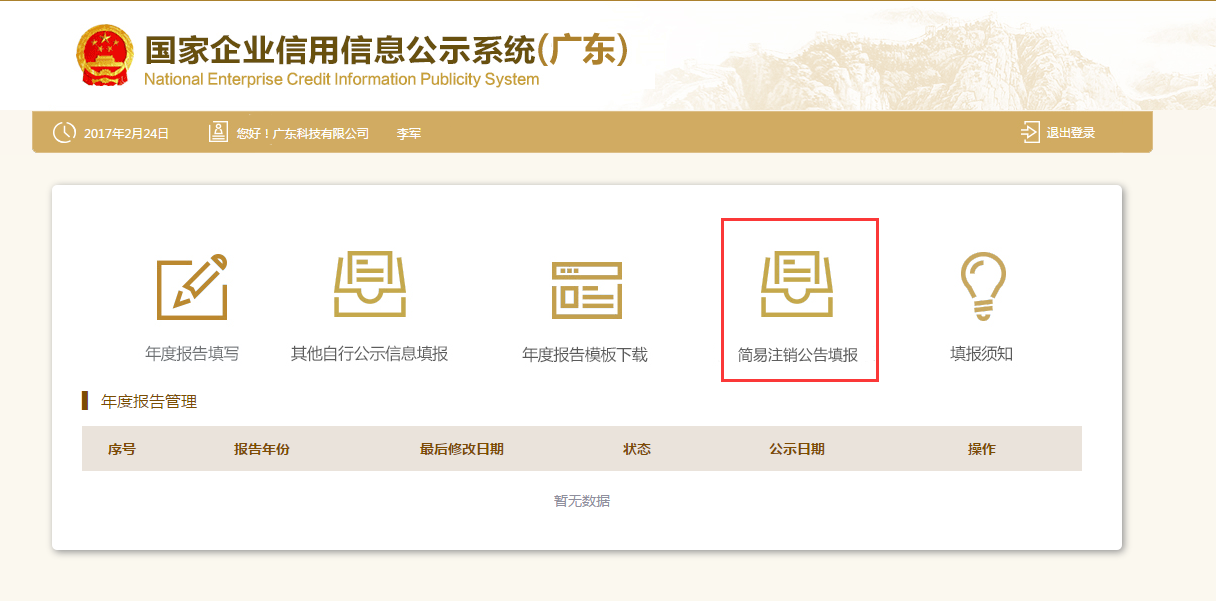Viewport: 1216px width, 601px height.
Task: Open the 年度报告填写 text label
Action: click(x=192, y=354)
